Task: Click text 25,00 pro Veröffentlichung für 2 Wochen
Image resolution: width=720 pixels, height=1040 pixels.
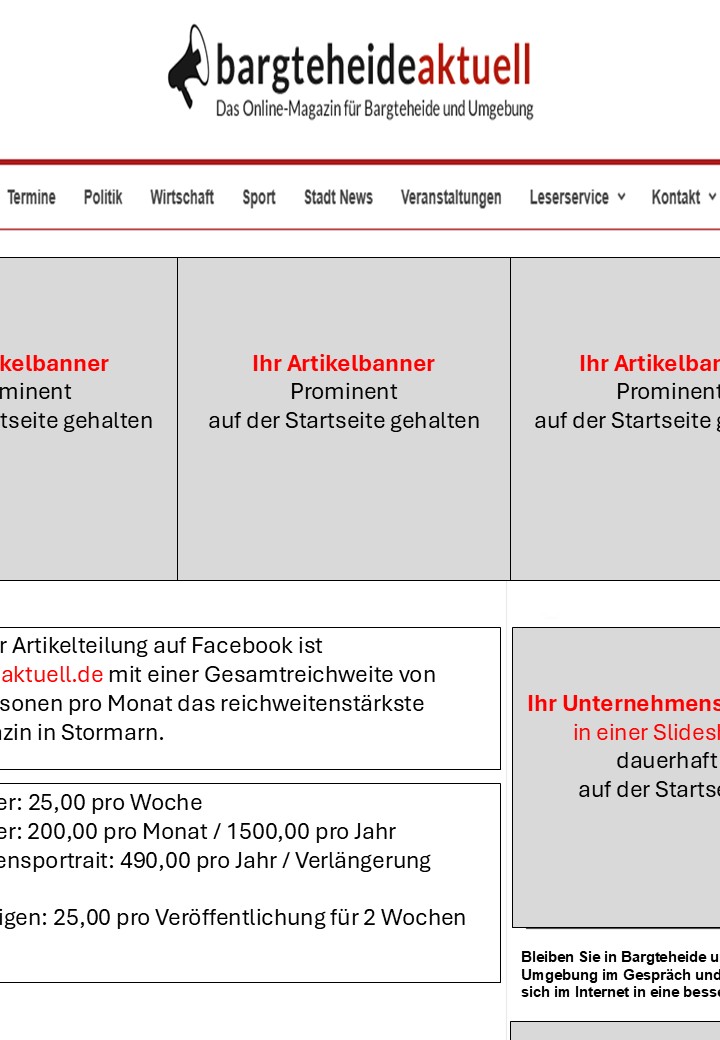Action: 259,917
